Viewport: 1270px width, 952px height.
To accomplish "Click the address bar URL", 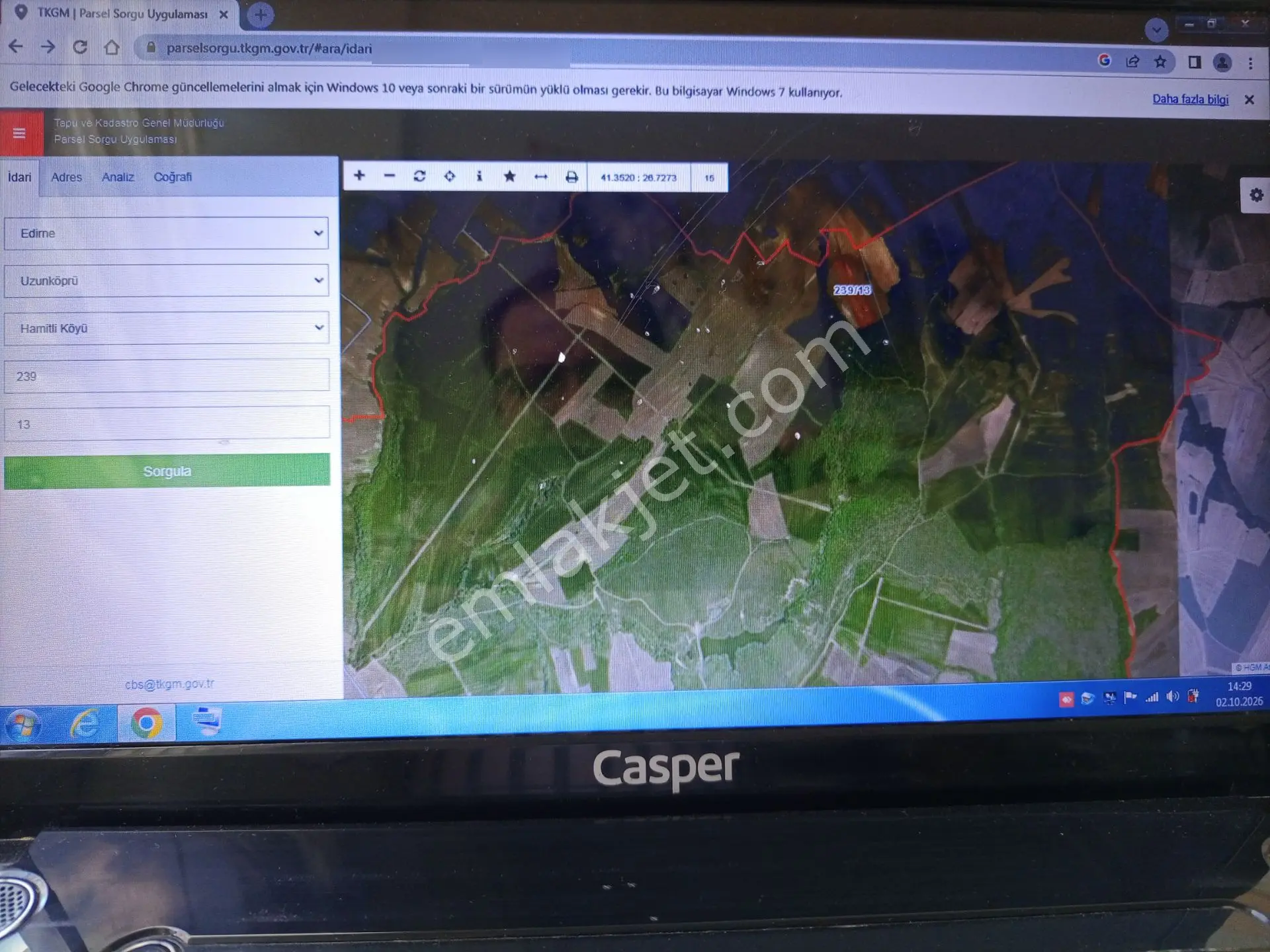I will (269, 48).
